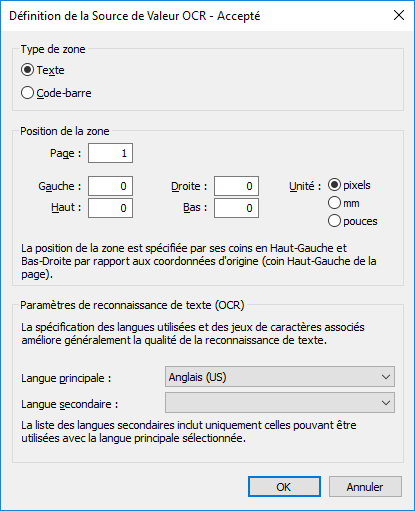Viewport: 415px width, 511px height.
Task: Open the Anglais (US) language combo box
Action: tap(280, 377)
